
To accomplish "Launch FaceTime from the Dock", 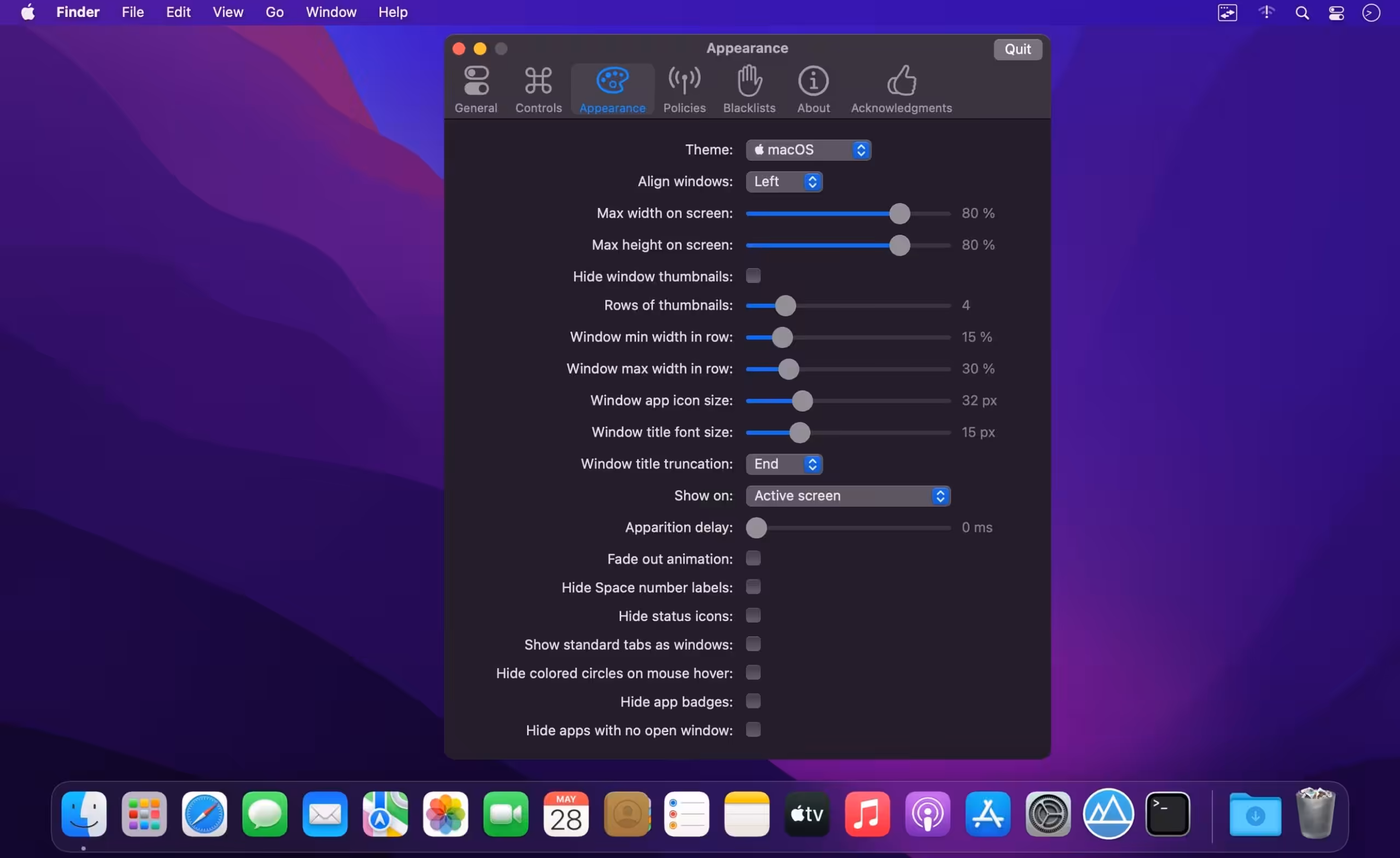I will [x=506, y=814].
